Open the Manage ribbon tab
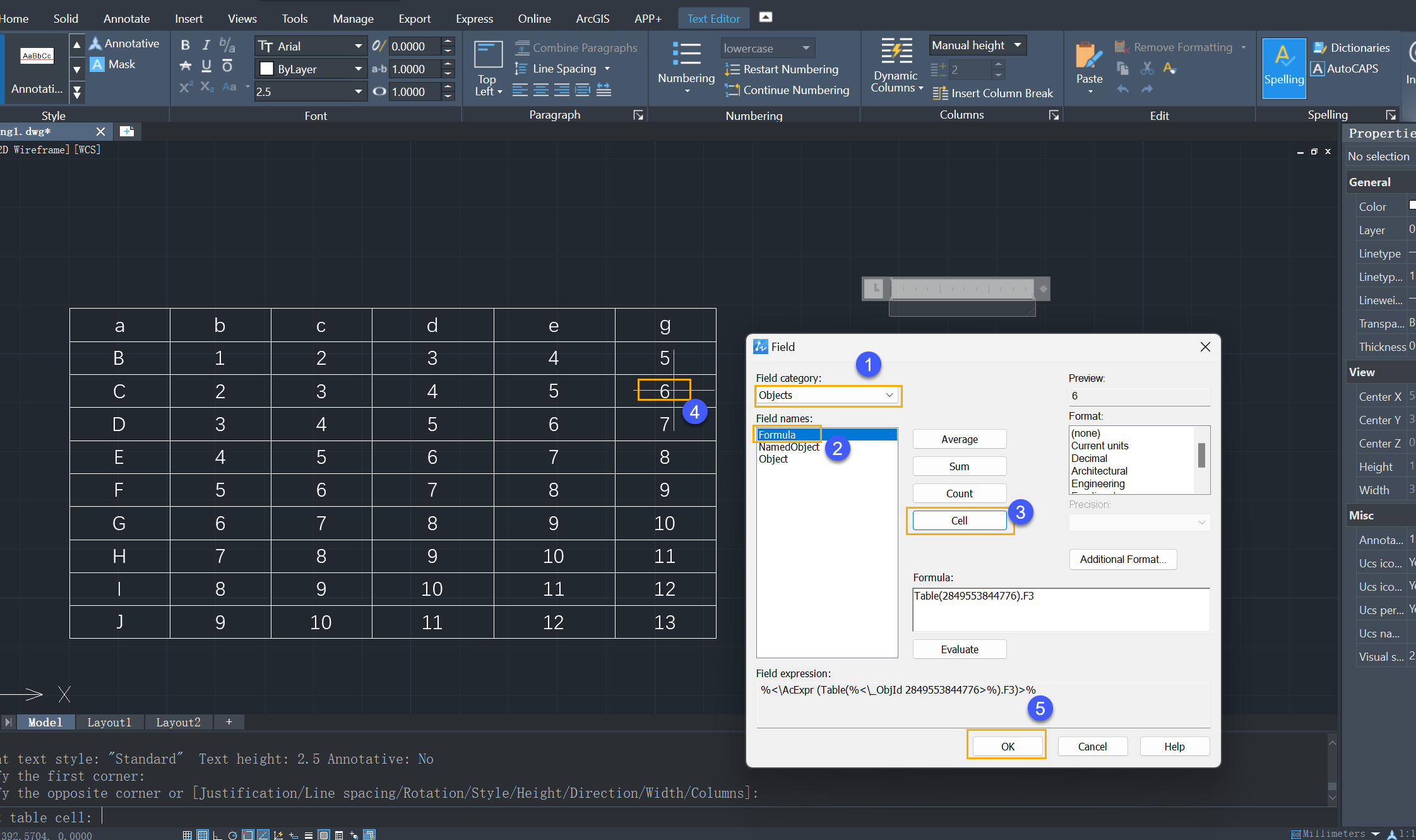The width and height of the screenshot is (1416, 840). 353,18
